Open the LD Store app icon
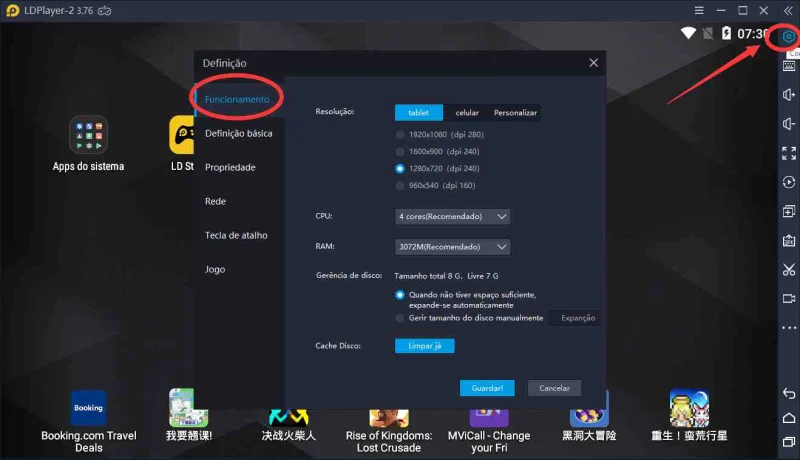Viewport: 800px width, 460px height. (x=182, y=135)
